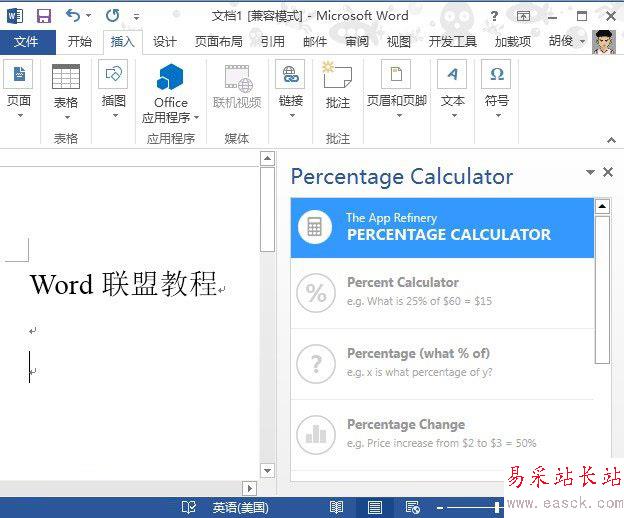Open the 文件 (File) menu
This screenshot has width=624, height=518.
coord(27,41)
